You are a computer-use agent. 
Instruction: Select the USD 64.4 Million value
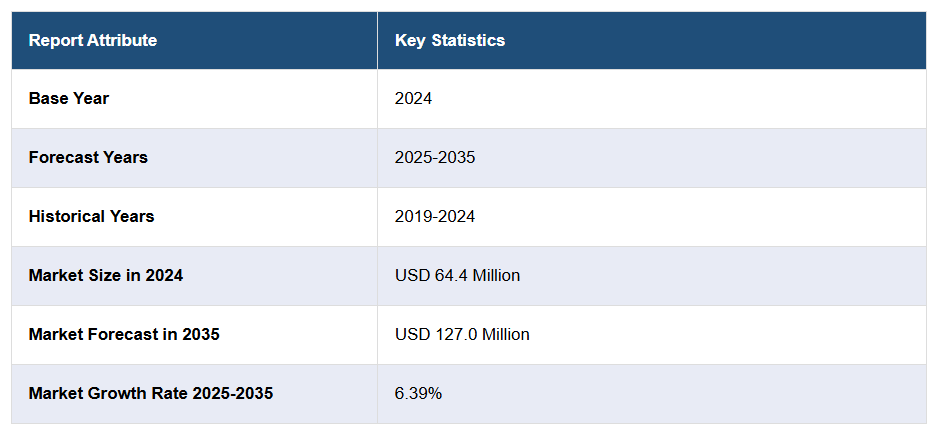(x=457, y=276)
